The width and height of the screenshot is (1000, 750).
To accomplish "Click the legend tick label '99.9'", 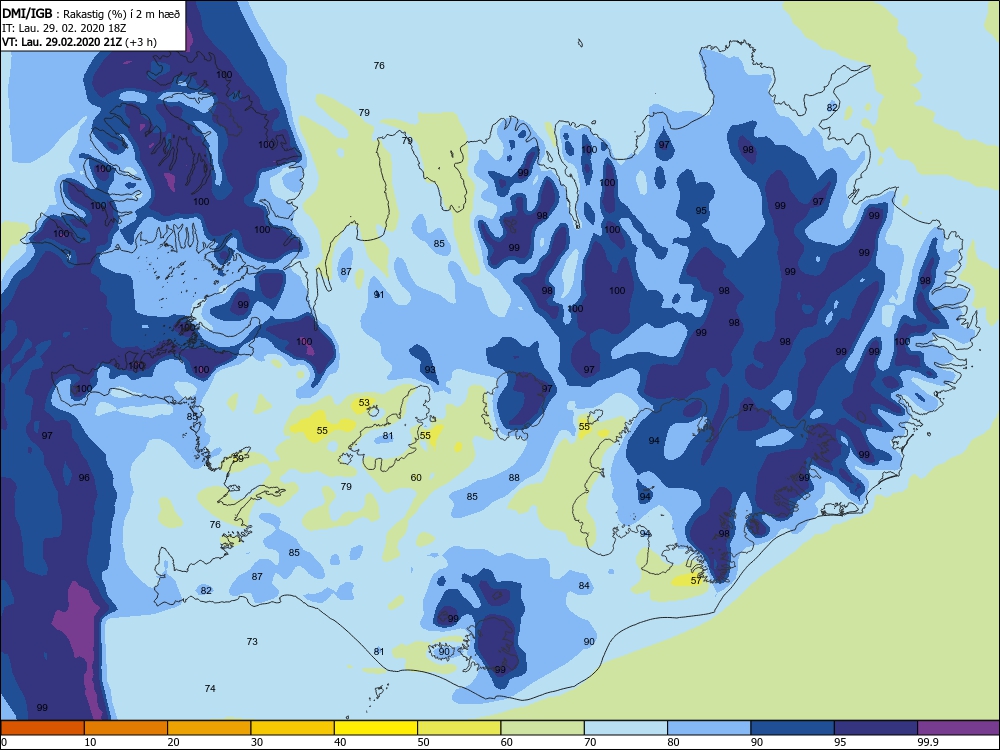I will (x=927, y=742).
